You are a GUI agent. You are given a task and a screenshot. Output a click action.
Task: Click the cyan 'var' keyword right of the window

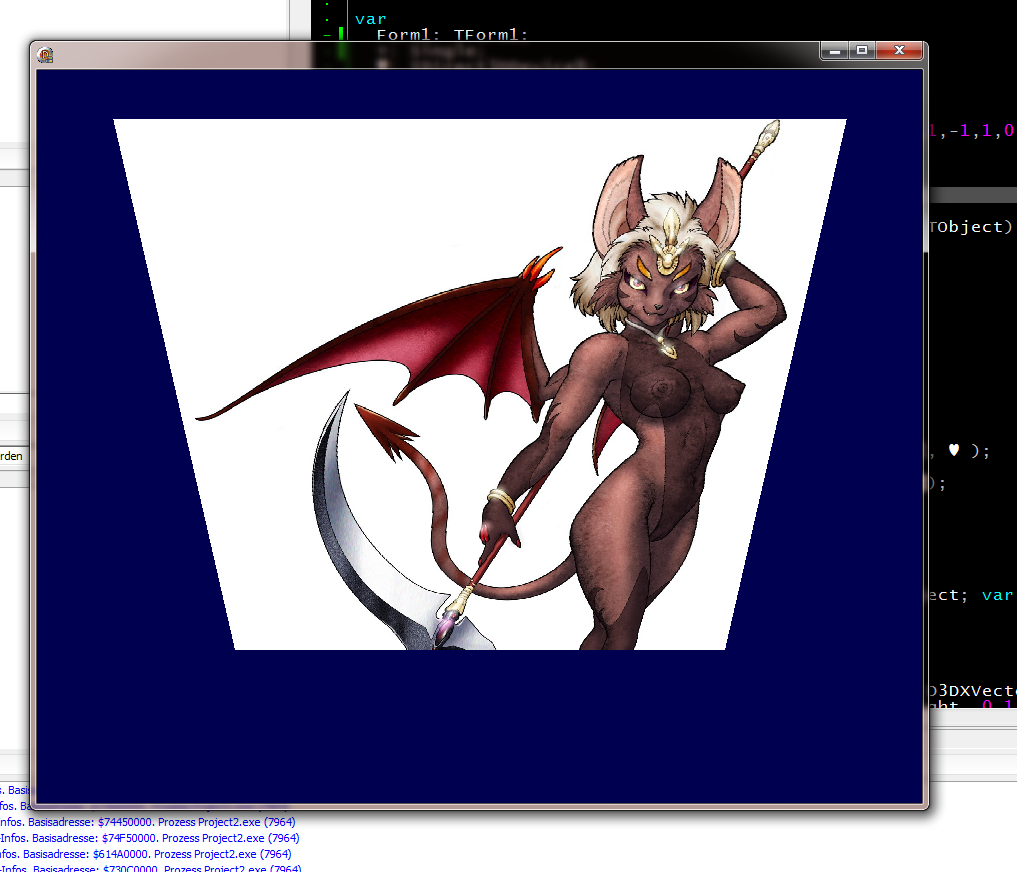[997, 595]
